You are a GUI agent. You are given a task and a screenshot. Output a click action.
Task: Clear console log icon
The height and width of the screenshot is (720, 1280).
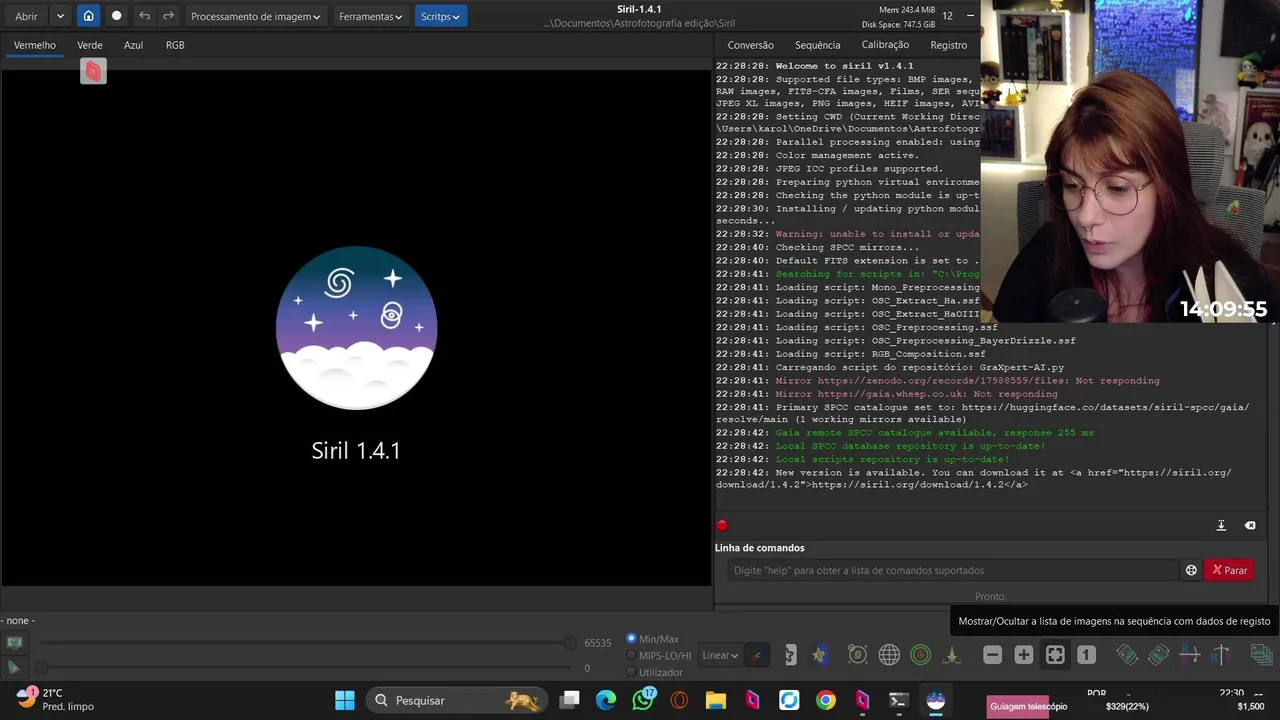tap(1250, 525)
